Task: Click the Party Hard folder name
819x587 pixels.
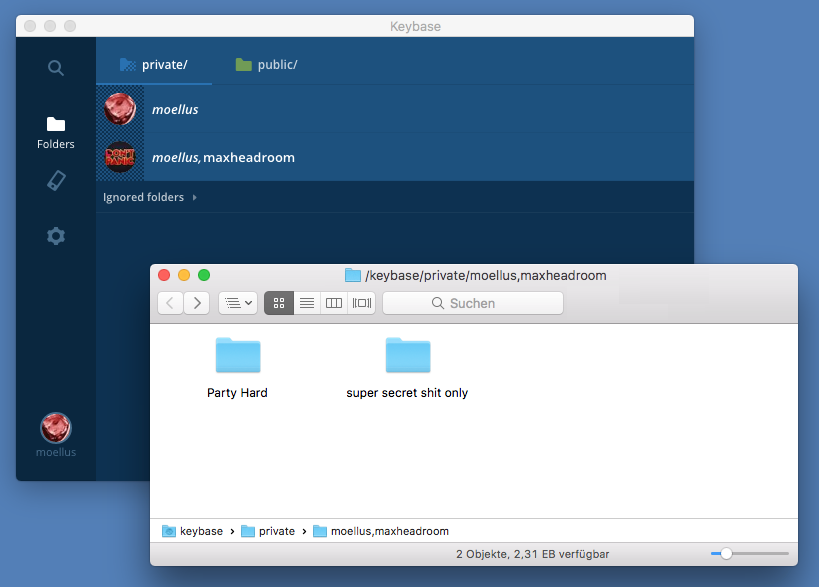Action: (x=237, y=393)
